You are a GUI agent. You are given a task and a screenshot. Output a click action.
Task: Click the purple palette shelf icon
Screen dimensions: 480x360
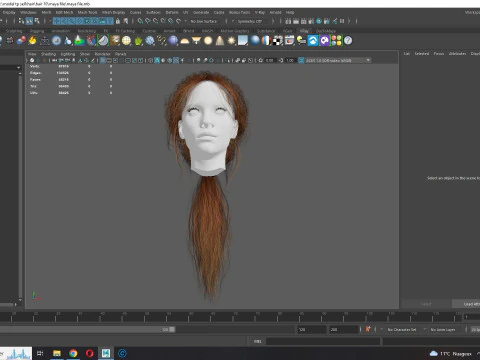(x=325, y=41)
